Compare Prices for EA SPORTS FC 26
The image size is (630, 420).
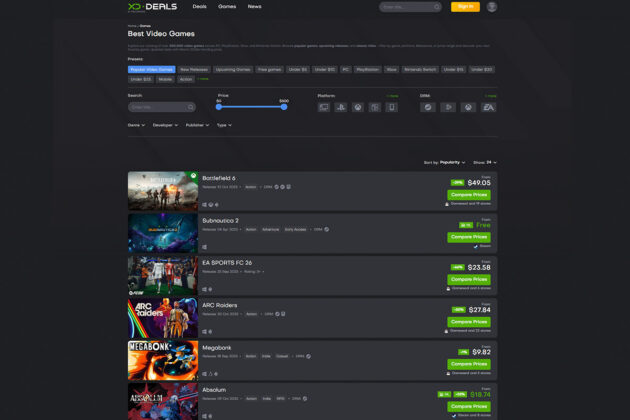(x=469, y=279)
